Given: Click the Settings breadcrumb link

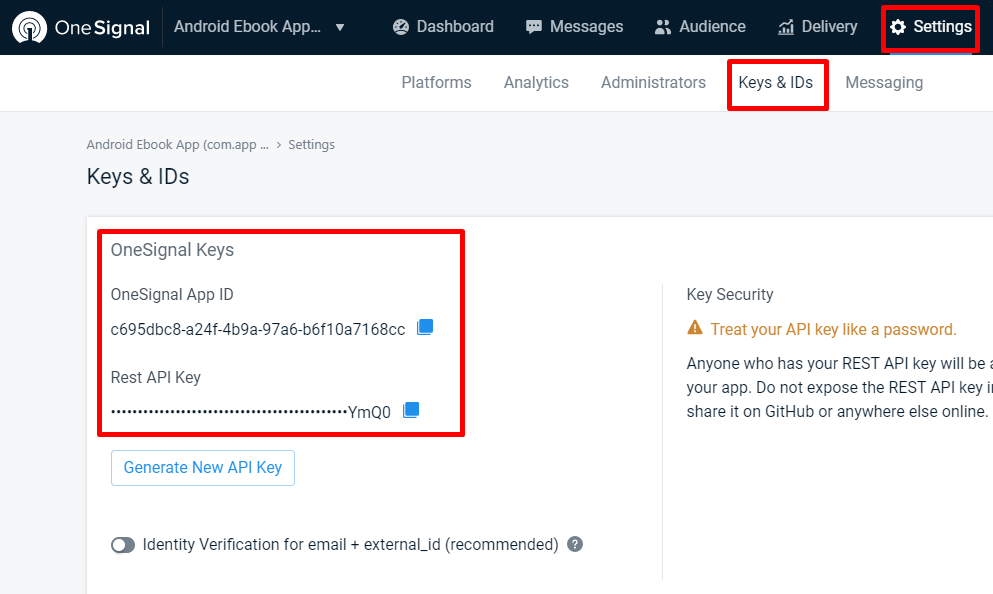Looking at the screenshot, I should [312, 144].
